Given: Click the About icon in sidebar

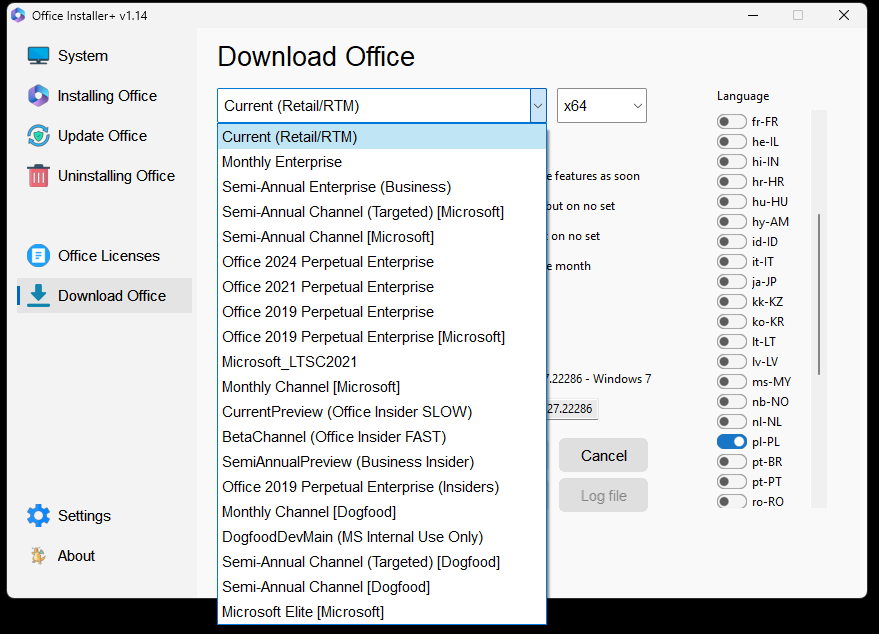Looking at the screenshot, I should [x=38, y=556].
